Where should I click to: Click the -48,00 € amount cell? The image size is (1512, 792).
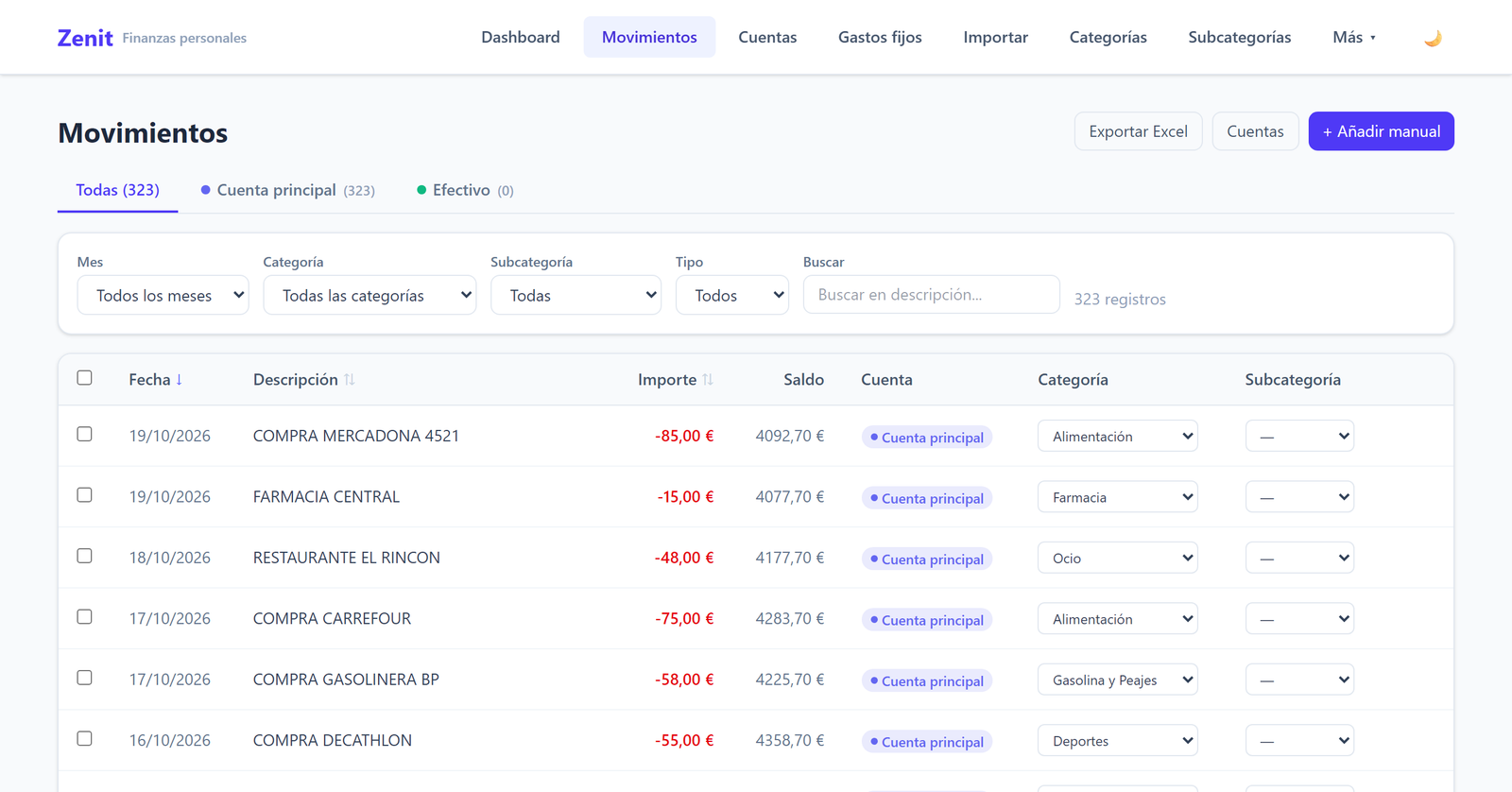click(684, 558)
